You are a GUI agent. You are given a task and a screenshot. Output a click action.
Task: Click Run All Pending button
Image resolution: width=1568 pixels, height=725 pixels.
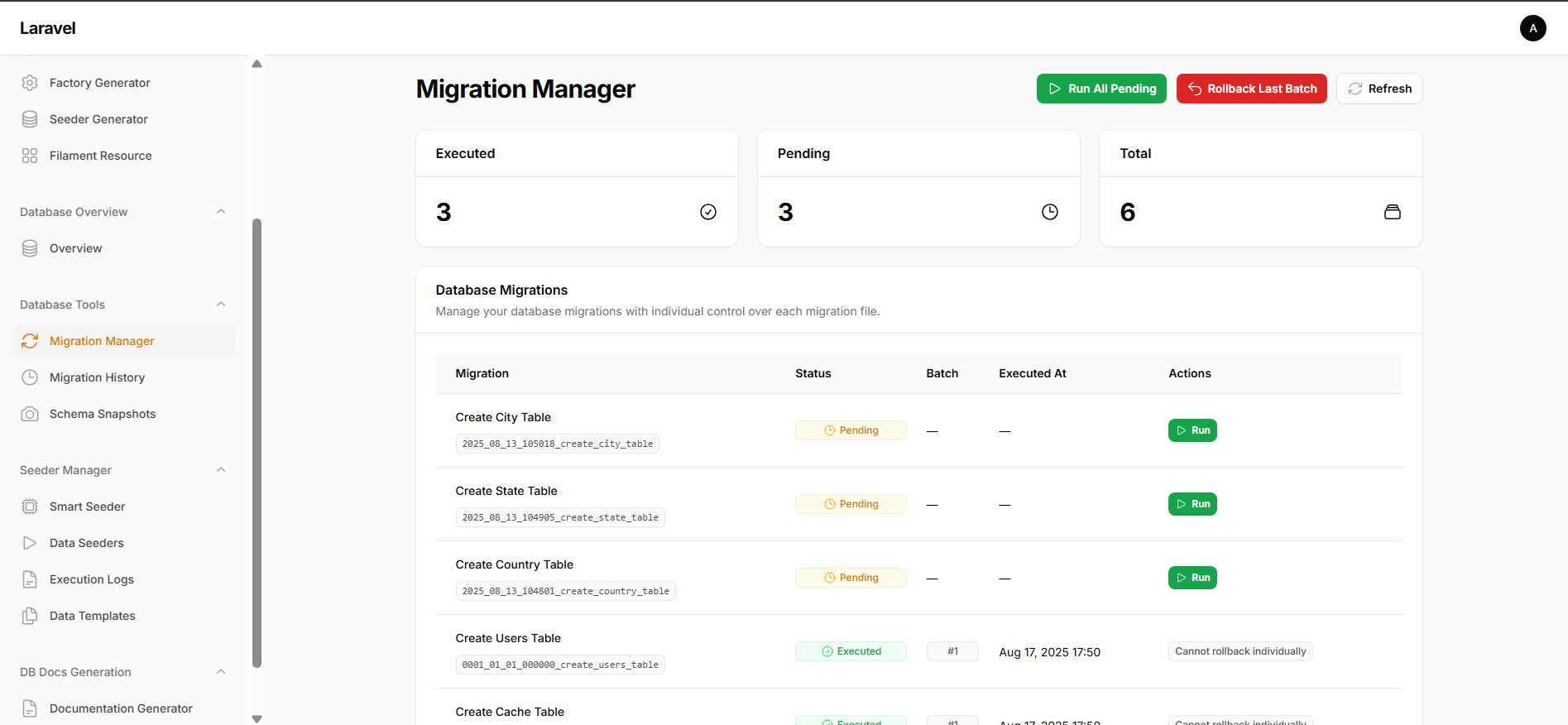(x=1101, y=89)
